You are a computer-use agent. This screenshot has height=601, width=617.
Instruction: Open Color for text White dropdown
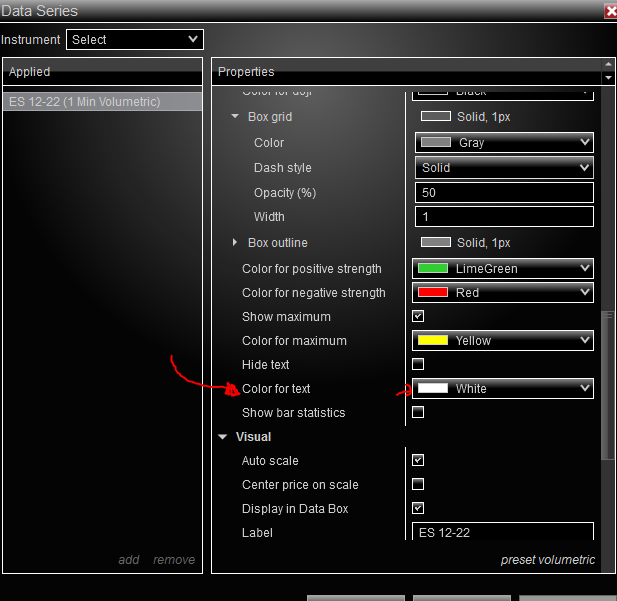(502, 388)
